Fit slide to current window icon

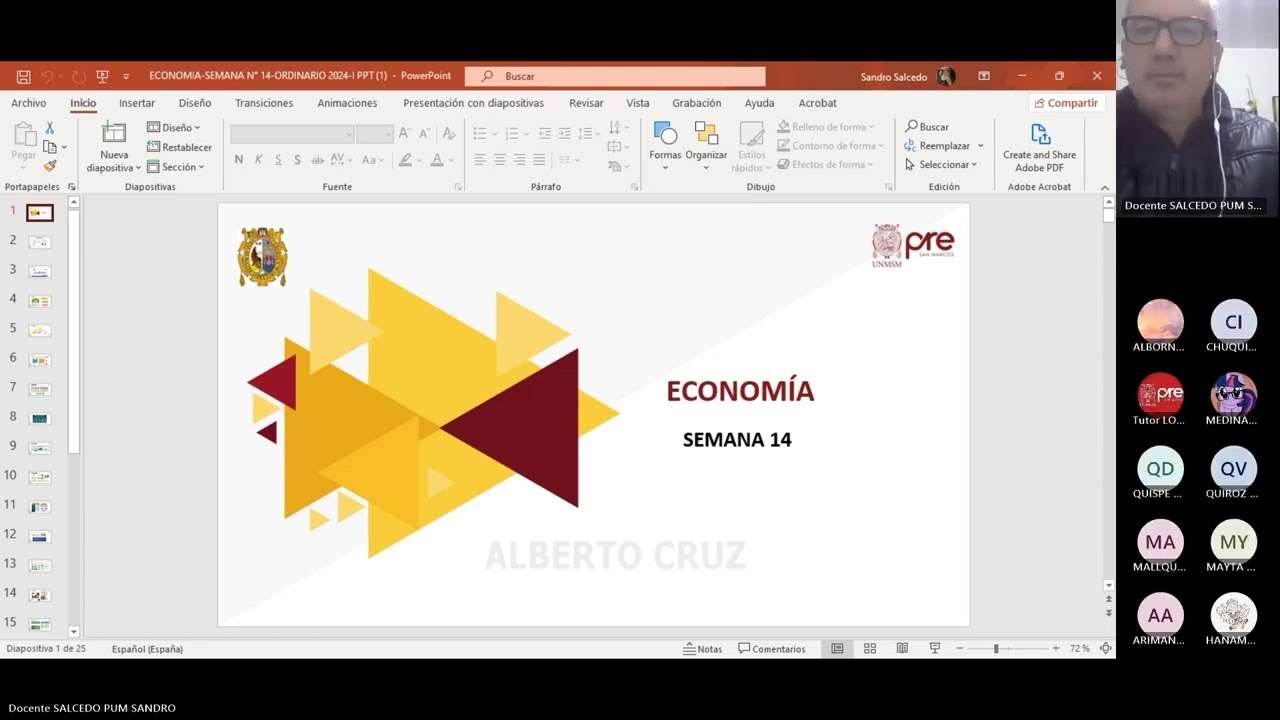point(1105,649)
